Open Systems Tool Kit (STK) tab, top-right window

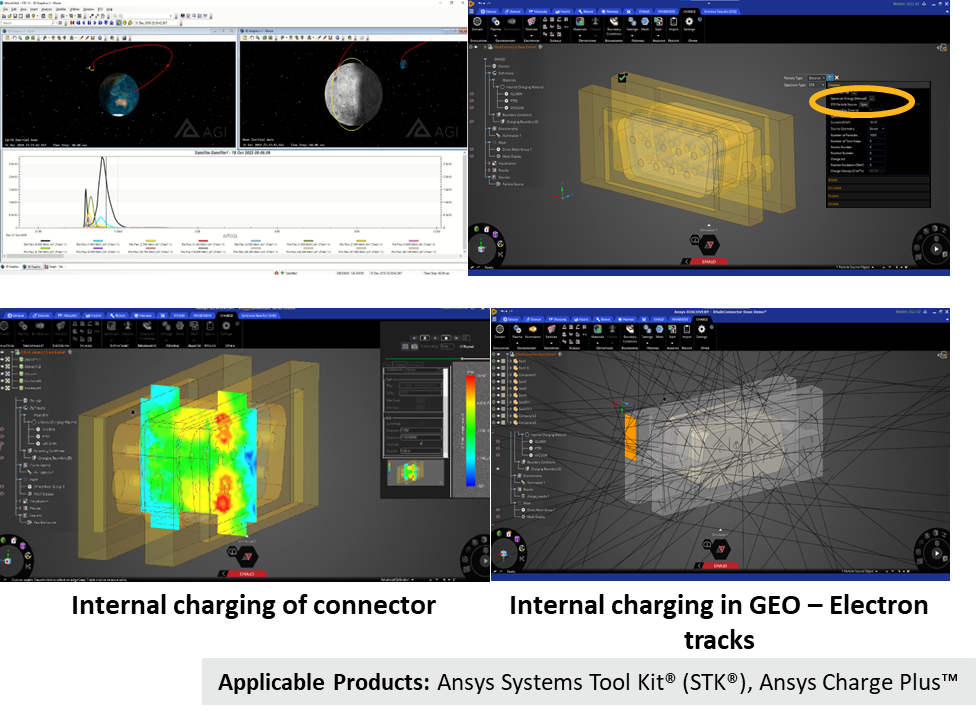point(720,12)
